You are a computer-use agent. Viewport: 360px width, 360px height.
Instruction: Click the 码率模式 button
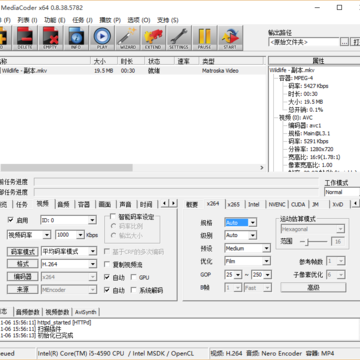click(23, 252)
